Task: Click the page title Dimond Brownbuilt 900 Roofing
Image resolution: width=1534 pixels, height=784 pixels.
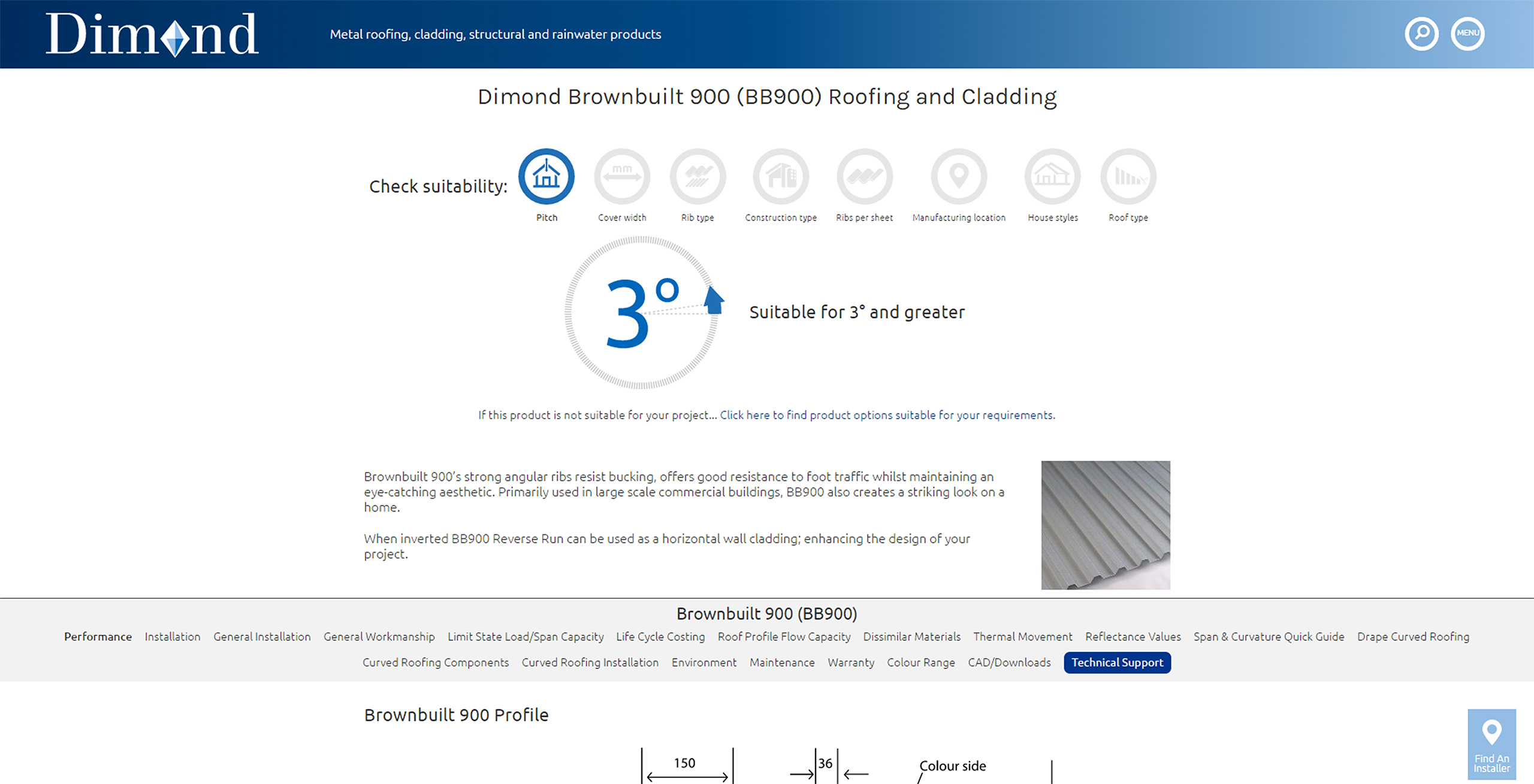Action: tap(767, 97)
